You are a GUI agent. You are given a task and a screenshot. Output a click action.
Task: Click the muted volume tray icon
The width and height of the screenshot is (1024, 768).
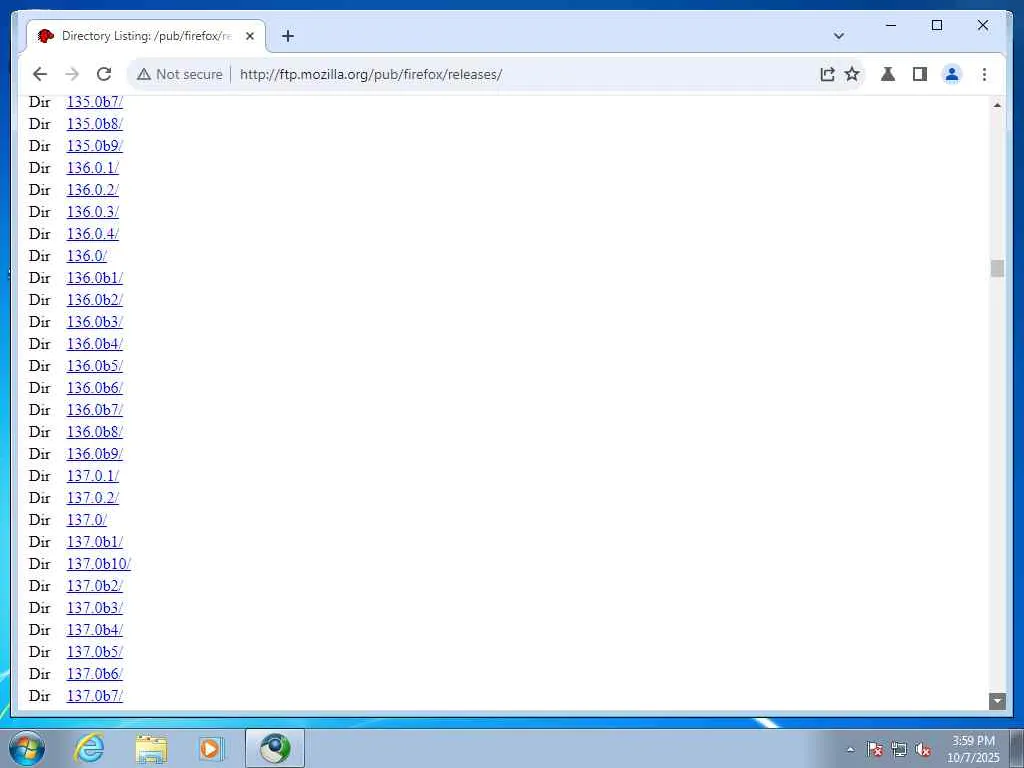(x=923, y=750)
